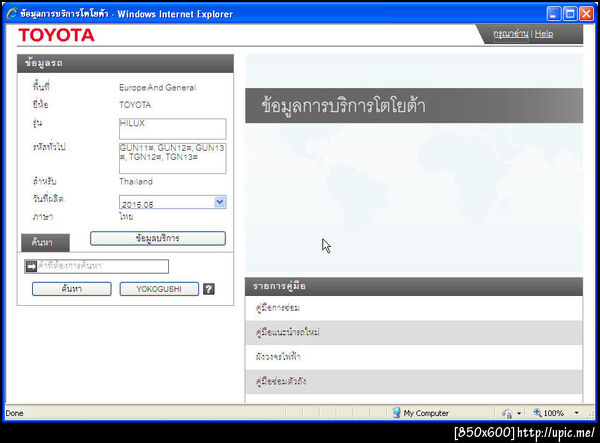Click the Done status bar text
The image size is (600, 443).
coord(15,413)
